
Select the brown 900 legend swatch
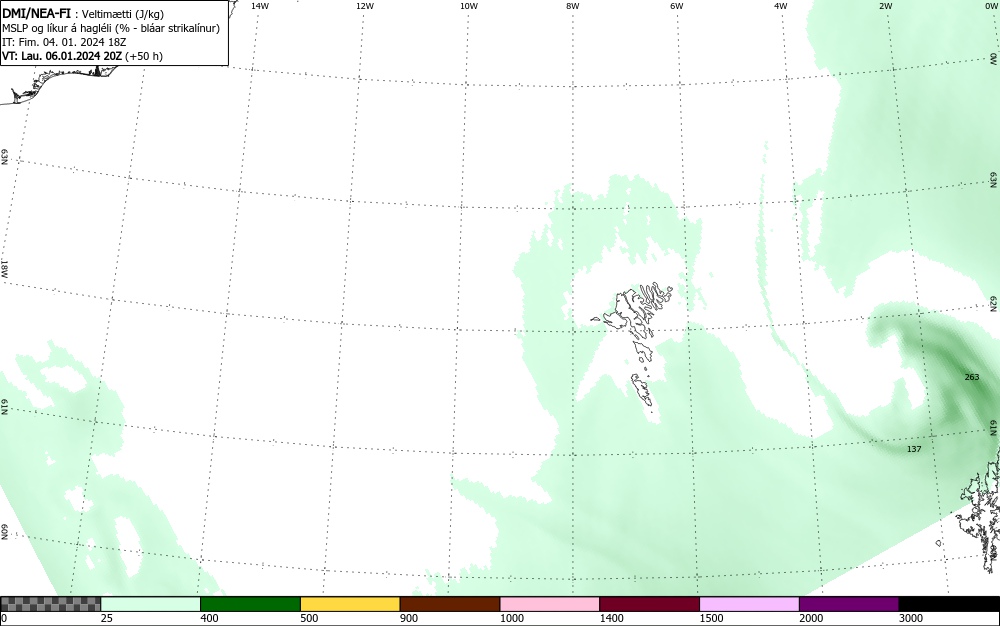click(450, 604)
